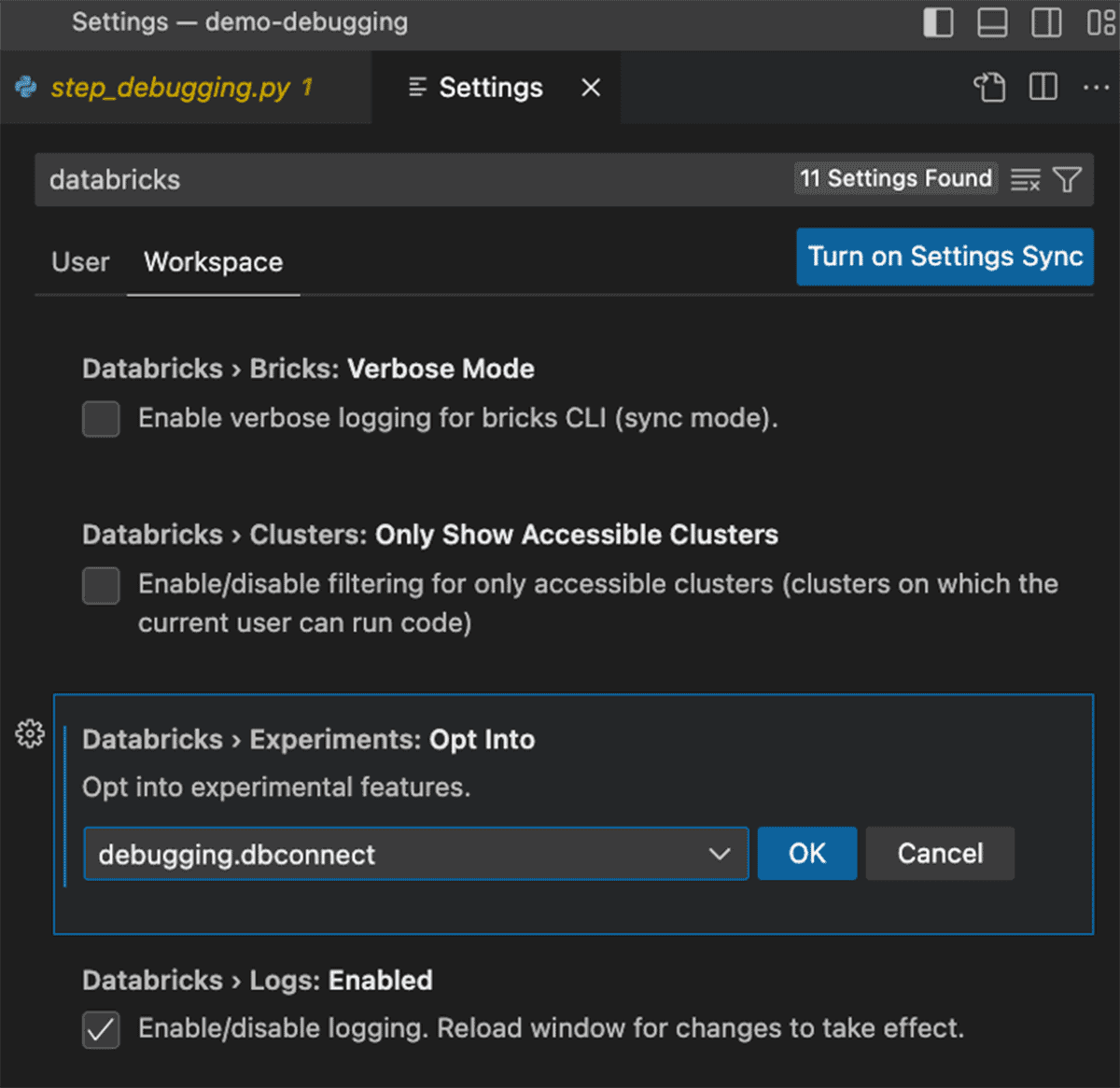Select the Workspace settings tab
Viewport: 1120px width, 1088px height.
pos(213,262)
